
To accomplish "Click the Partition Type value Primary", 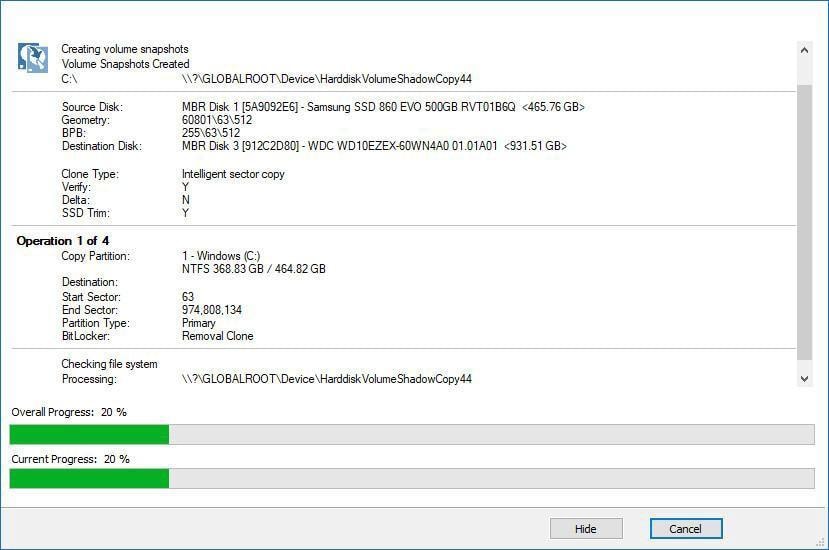I will pos(199,323).
